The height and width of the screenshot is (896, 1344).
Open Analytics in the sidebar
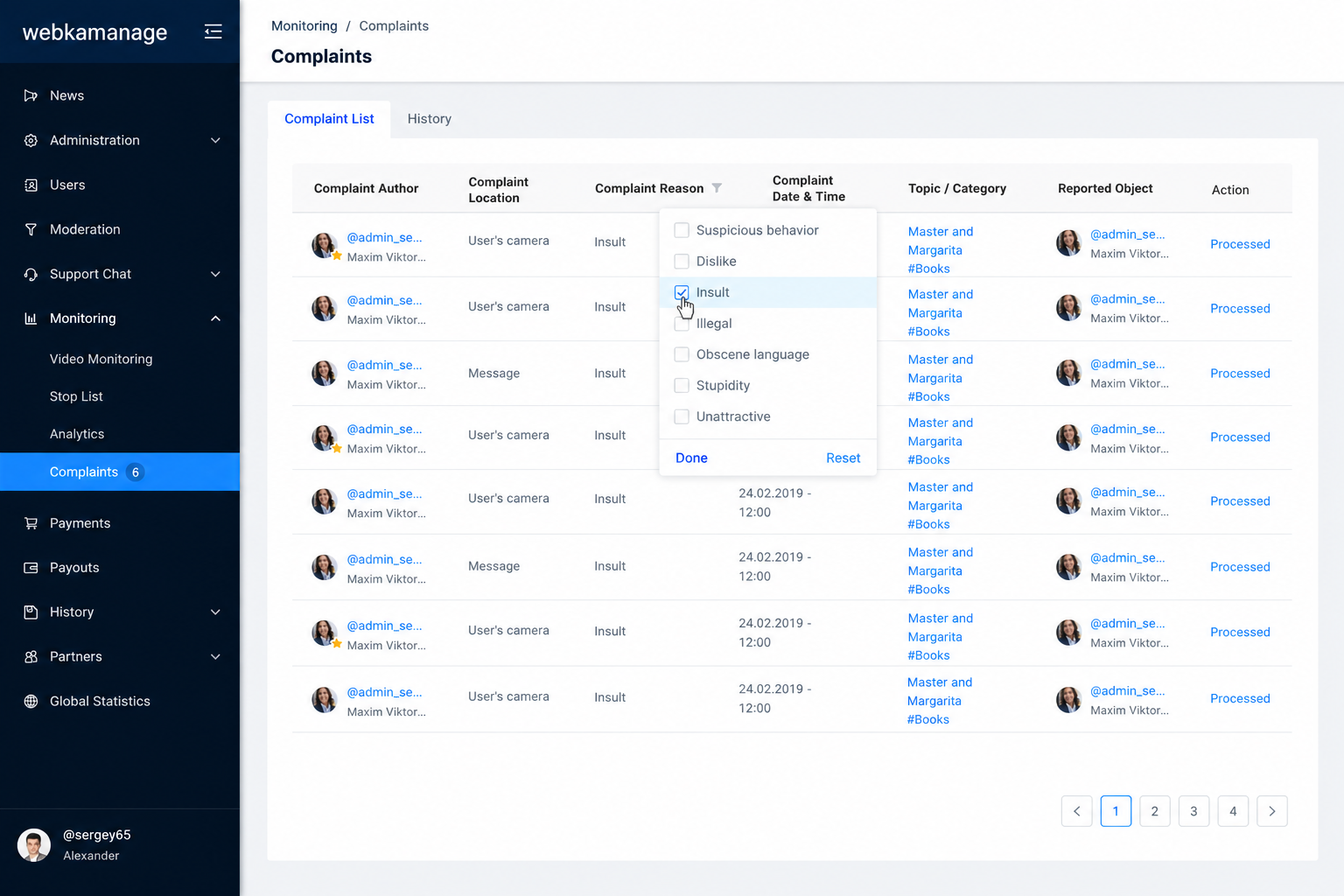(77, 434)
